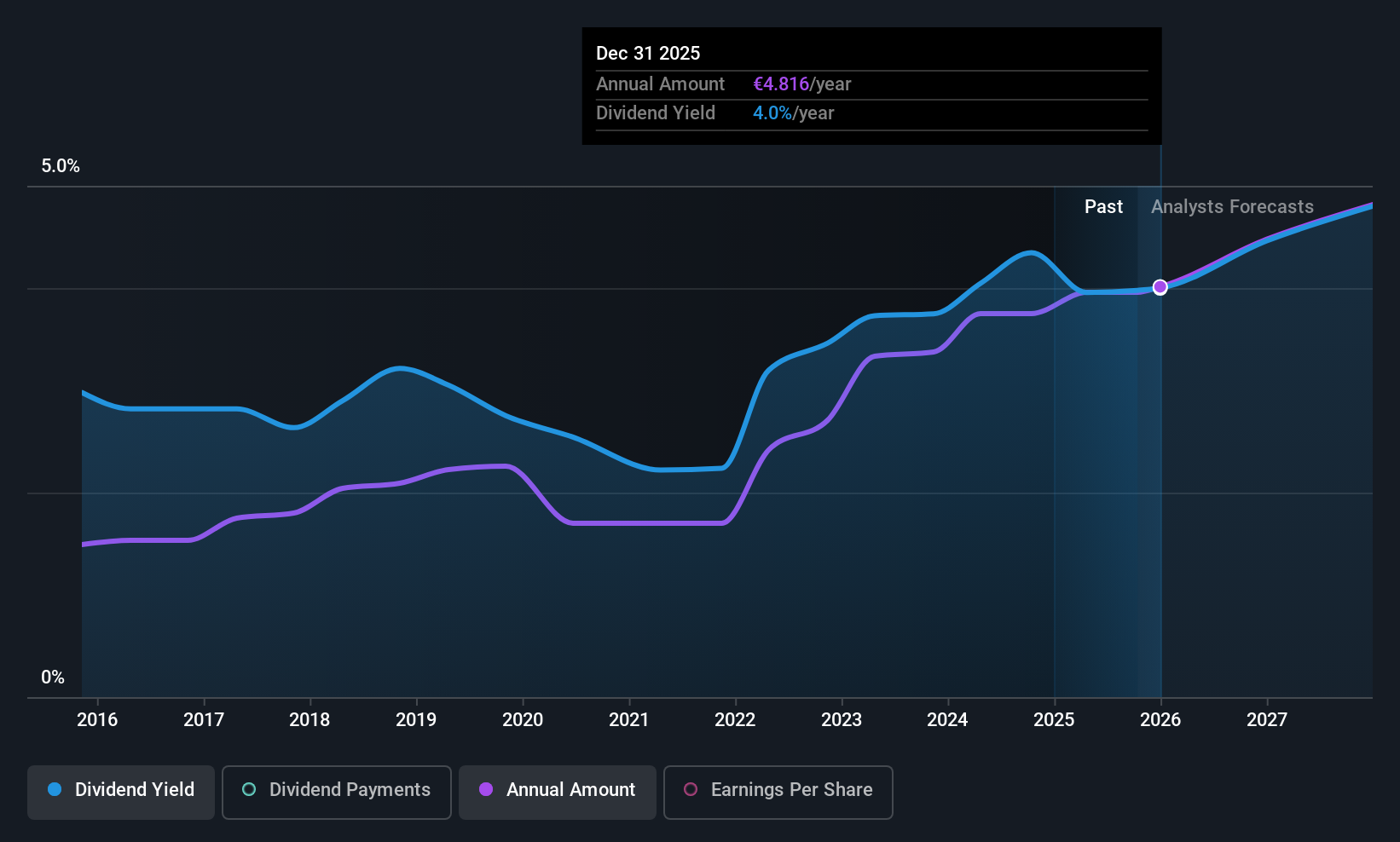Click the €4.816 annual amount value

[x=781, y=84]
